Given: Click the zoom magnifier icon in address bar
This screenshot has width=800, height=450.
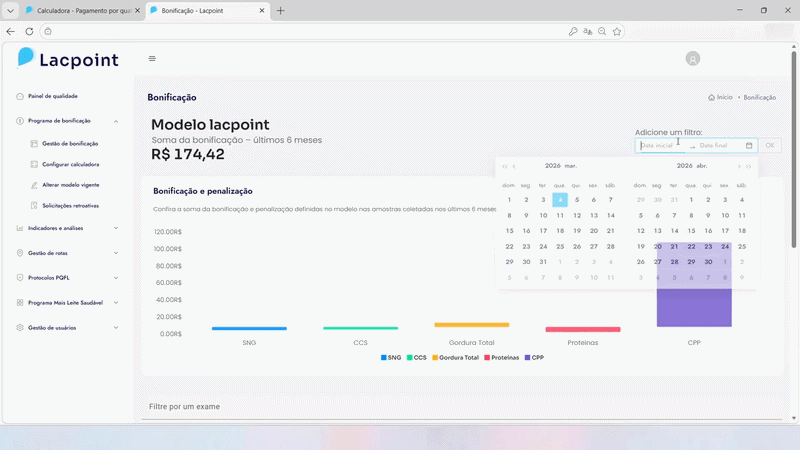Looking at the screenshot, I should [x=602, y=32].
